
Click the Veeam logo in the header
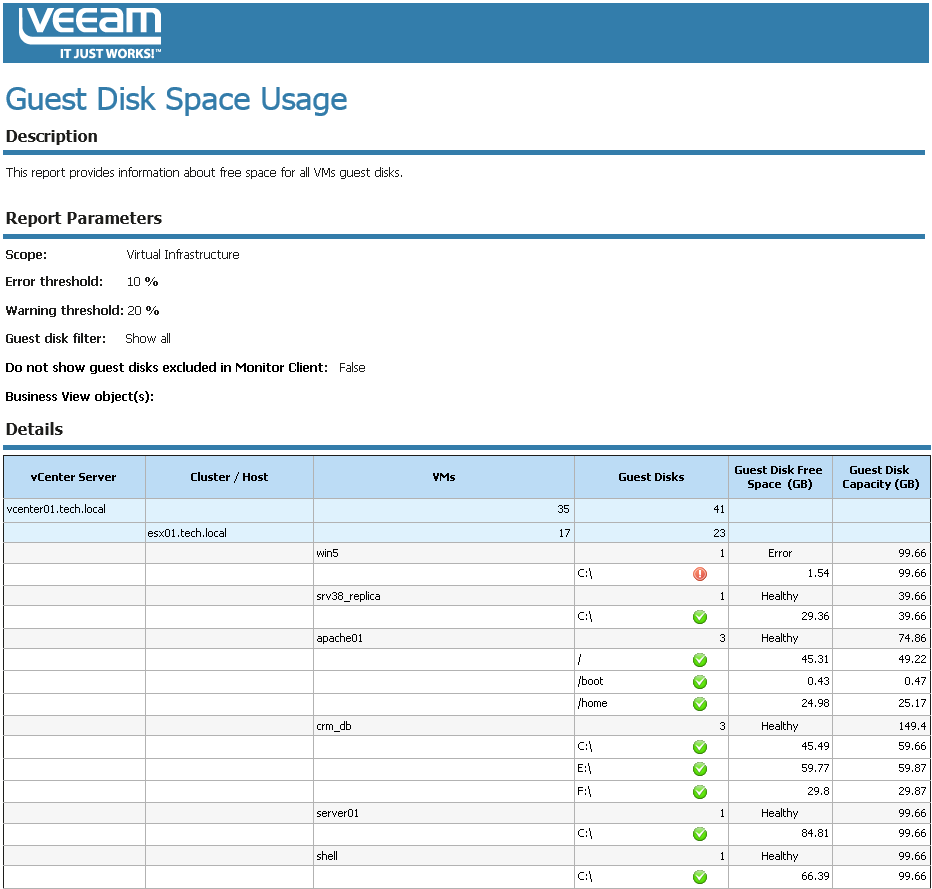click(x=90, y=33)
